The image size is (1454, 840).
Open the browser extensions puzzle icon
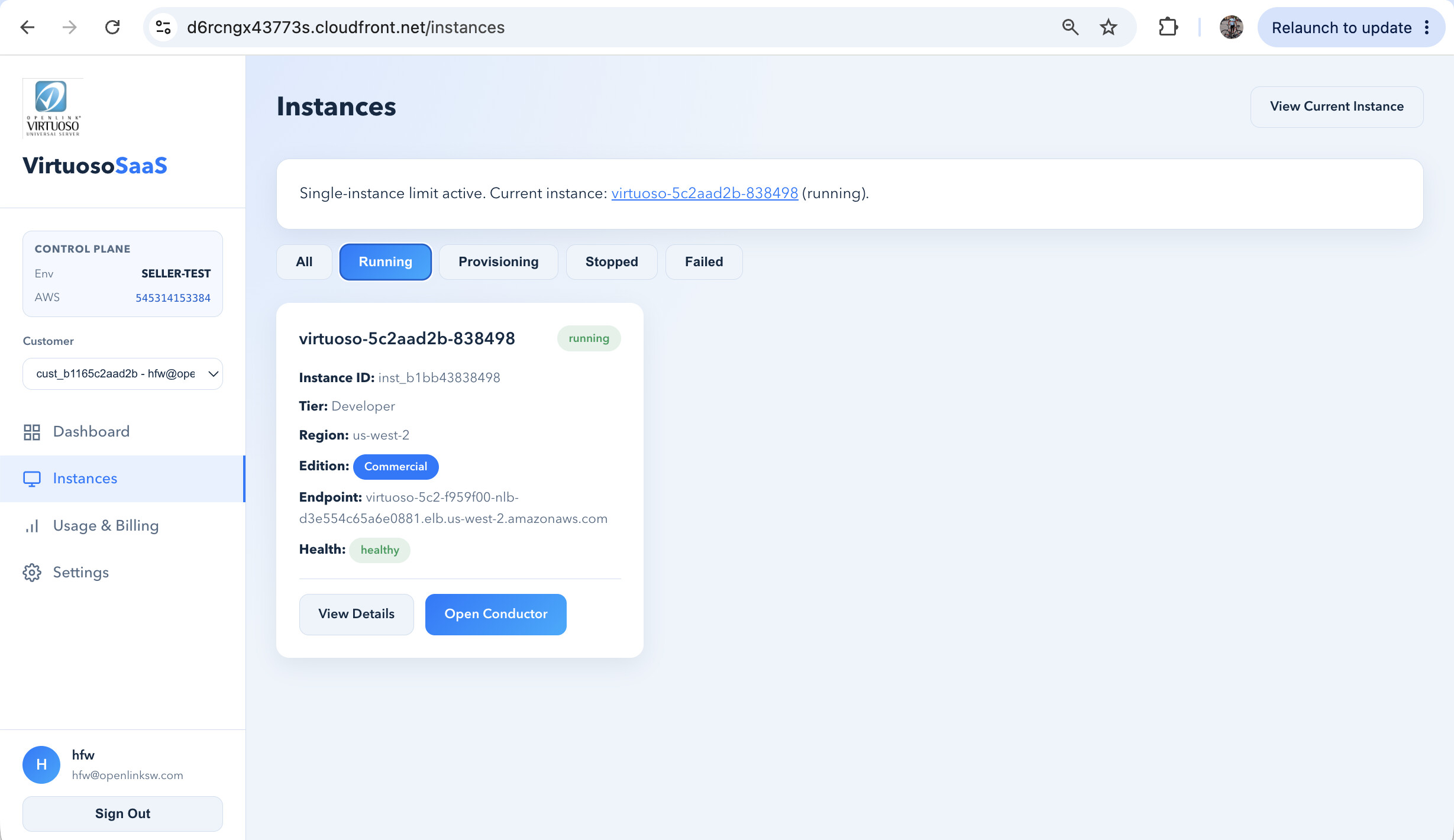(1168, 27)
